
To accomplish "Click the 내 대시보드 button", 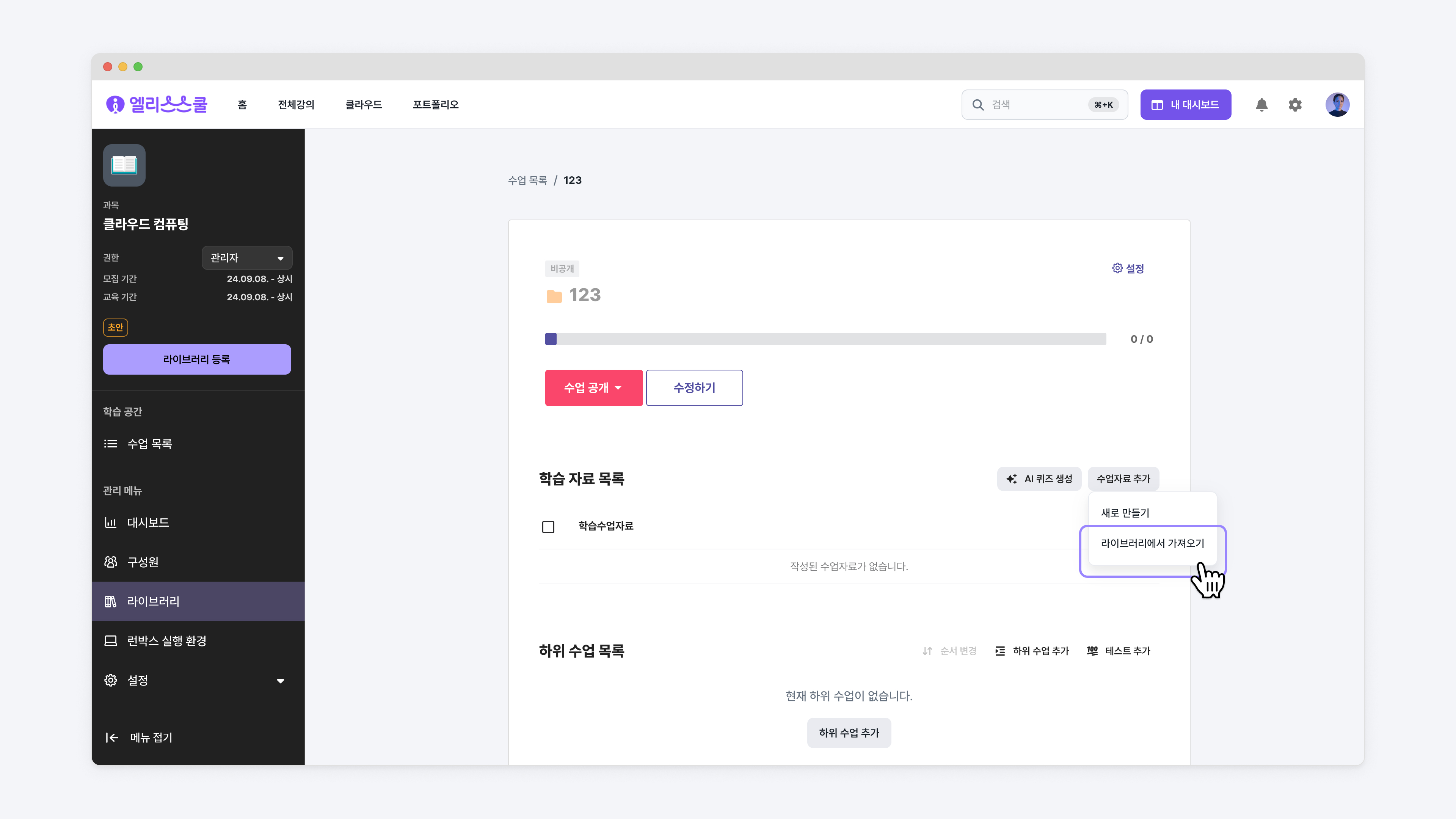I will point(1185,105).
